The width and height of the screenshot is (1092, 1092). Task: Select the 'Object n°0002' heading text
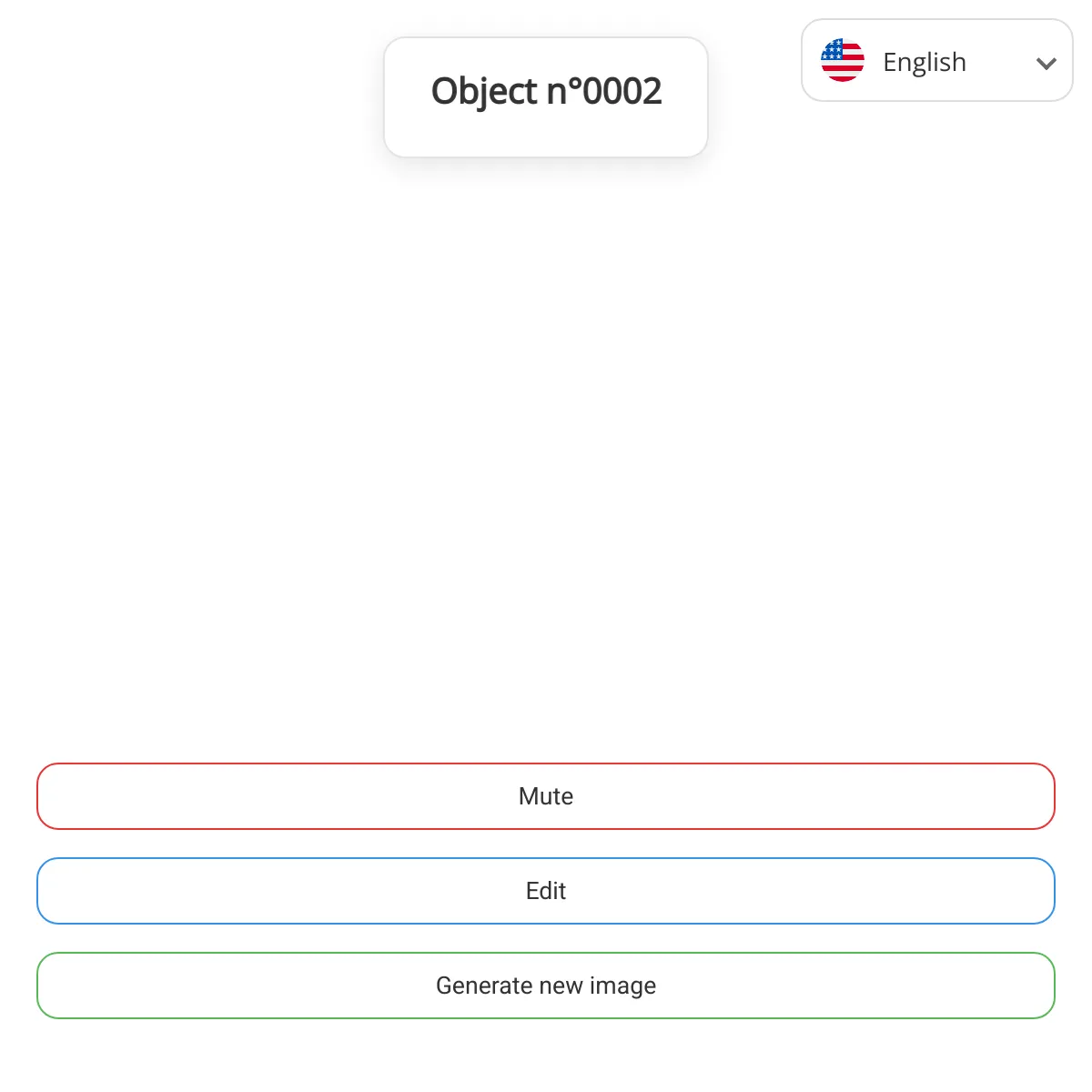[546, 92]
